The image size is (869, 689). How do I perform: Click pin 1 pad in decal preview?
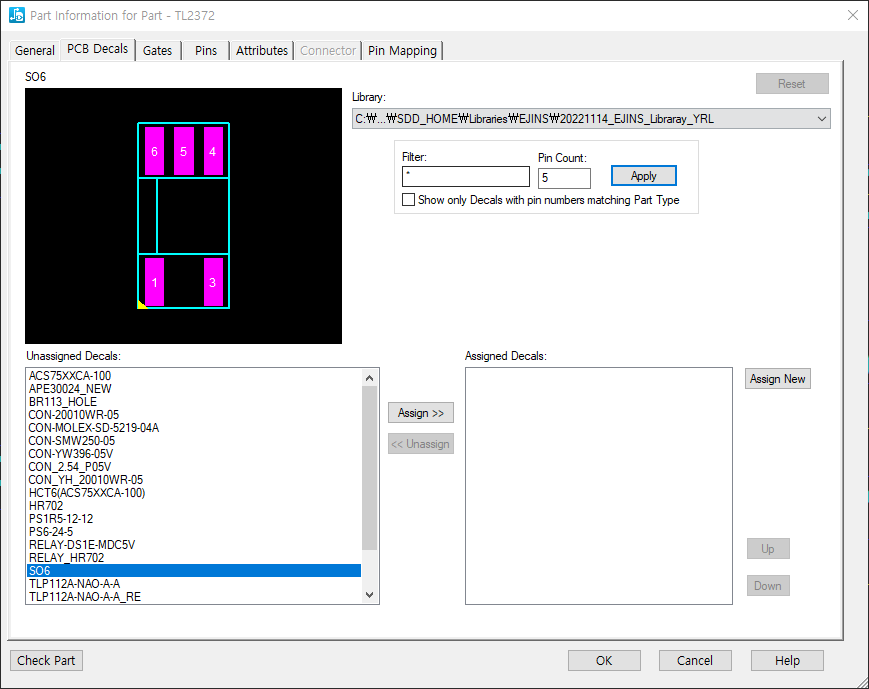pos(154,282)
